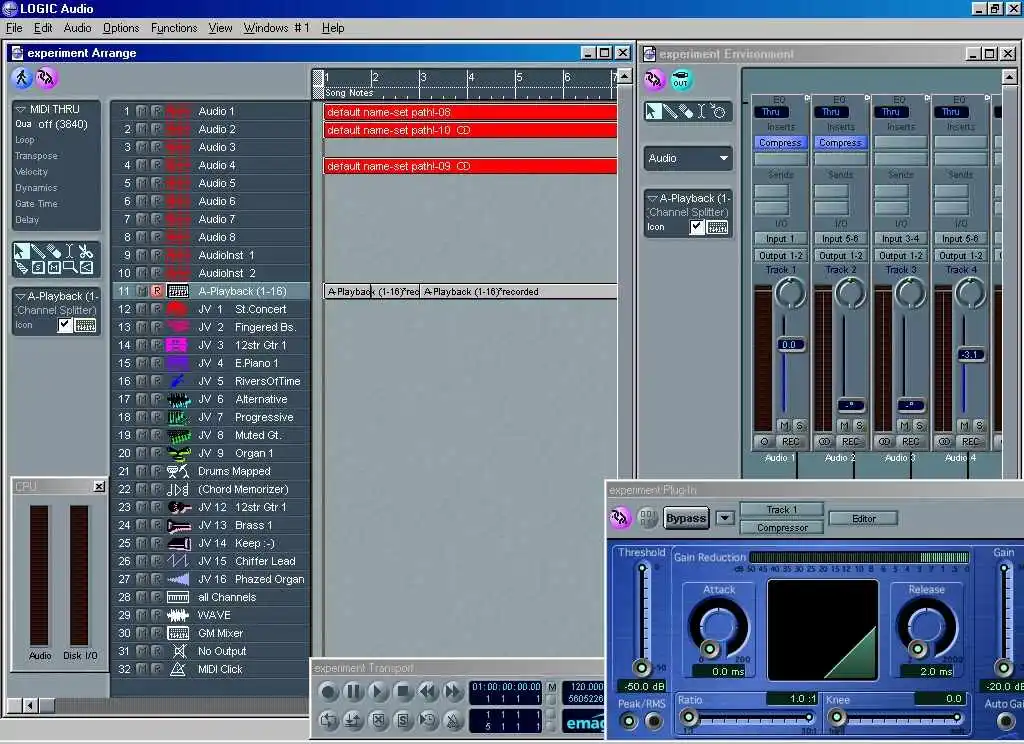Select the solo tool in Arrange toolbox
Image resolution: width=1024 pixels, height=744 pixels.
coord(38,267)
